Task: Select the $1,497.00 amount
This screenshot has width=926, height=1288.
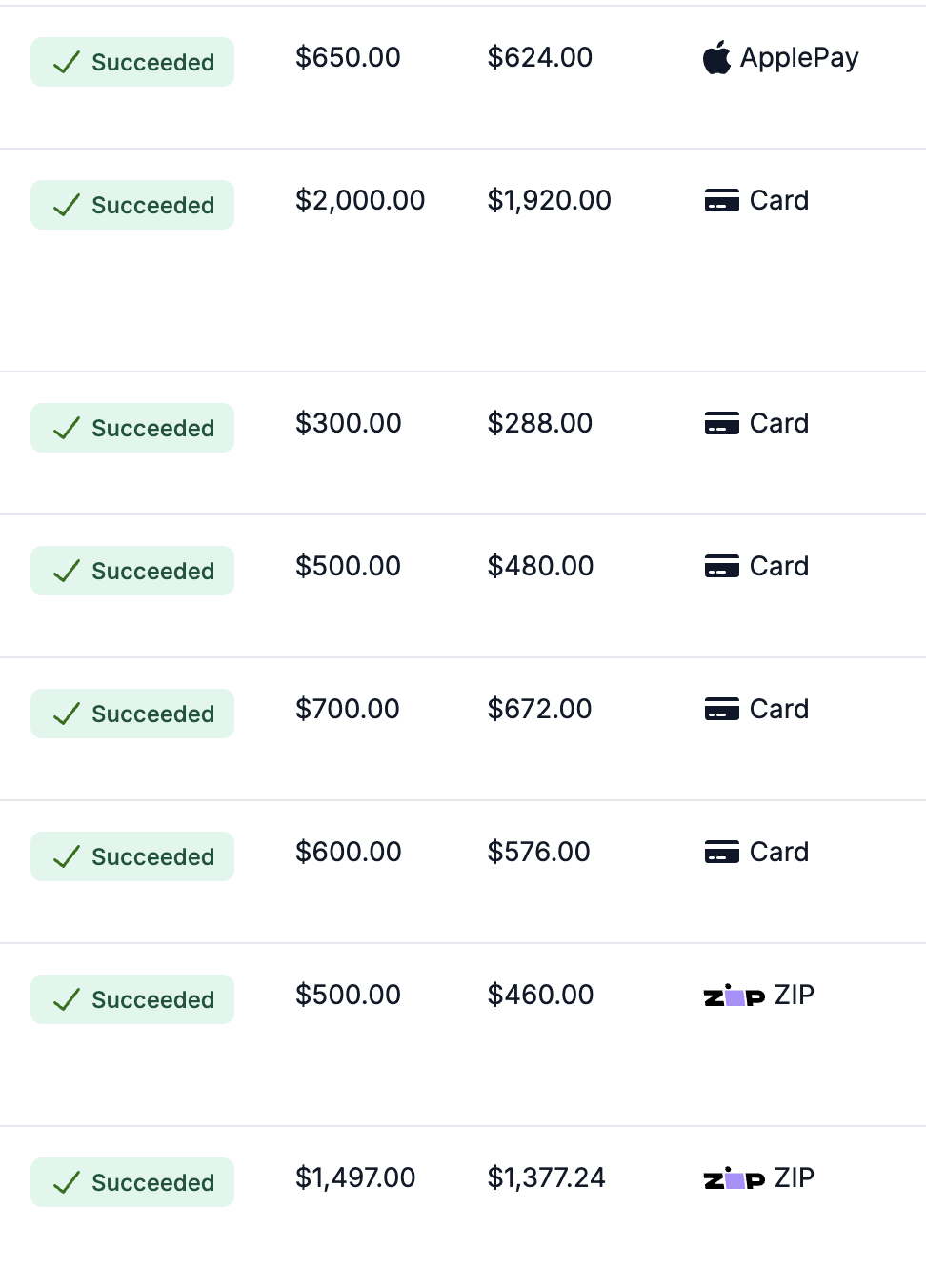Action: 355,1178
